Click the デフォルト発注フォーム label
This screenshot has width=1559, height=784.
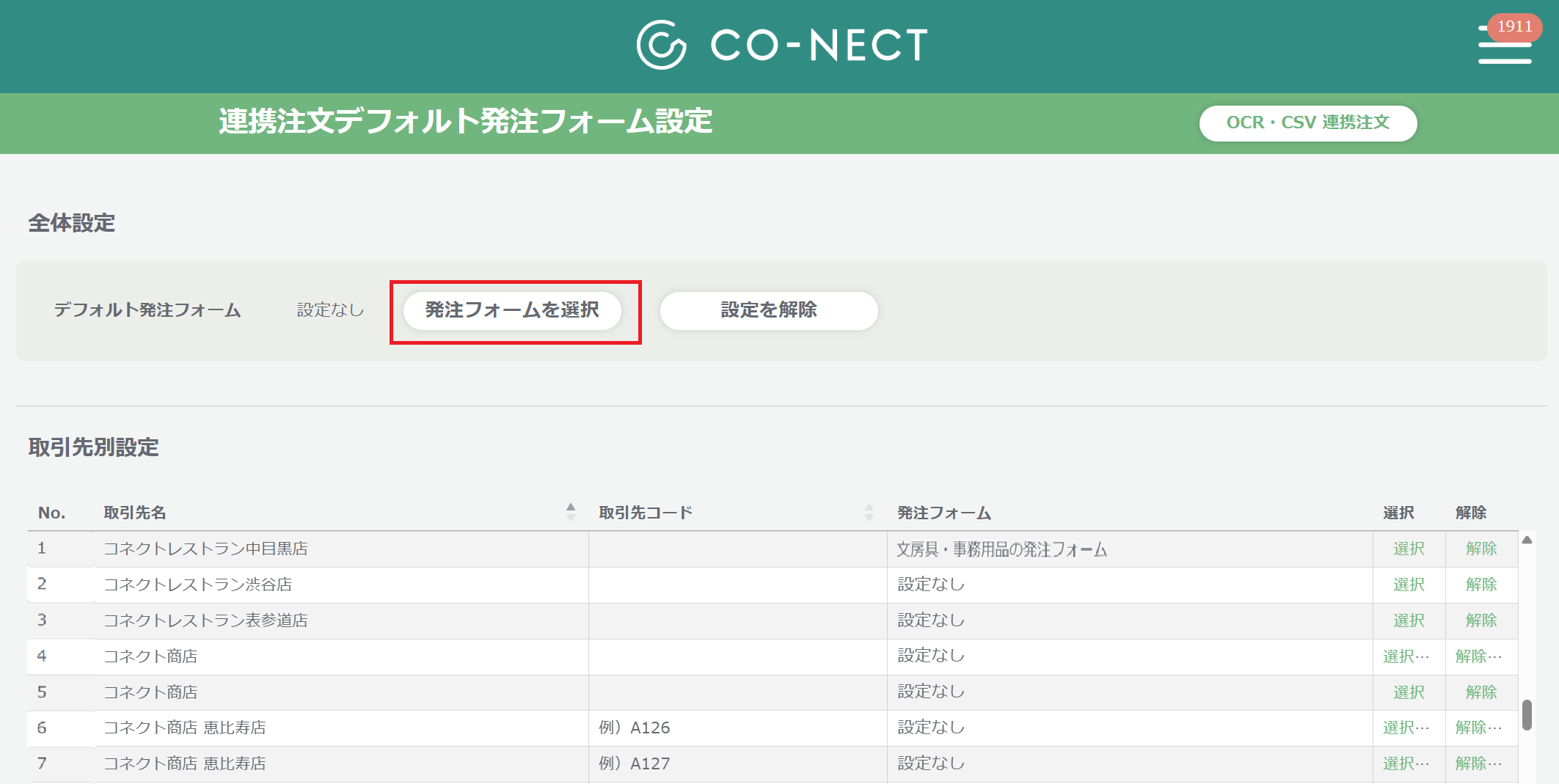[x=147, y=310]
